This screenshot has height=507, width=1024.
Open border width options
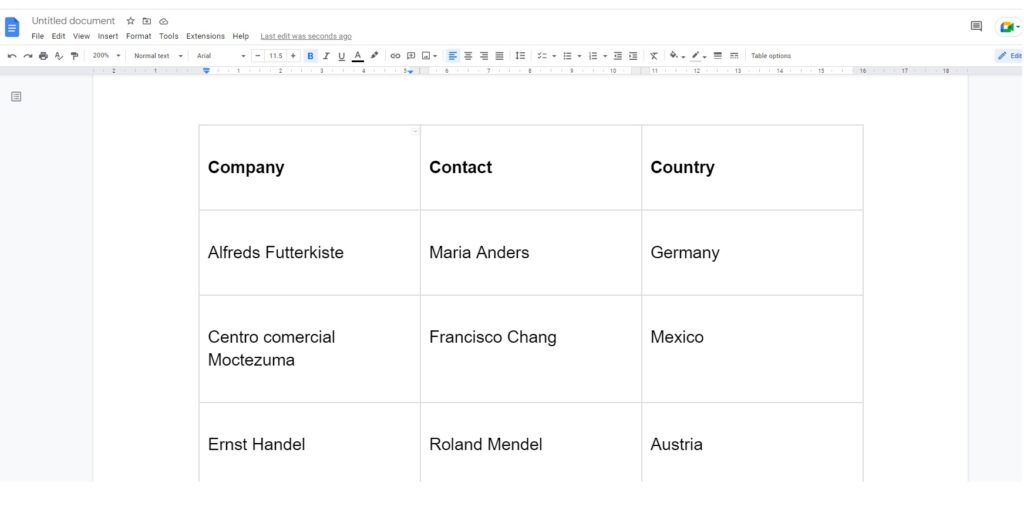[718, 56]
